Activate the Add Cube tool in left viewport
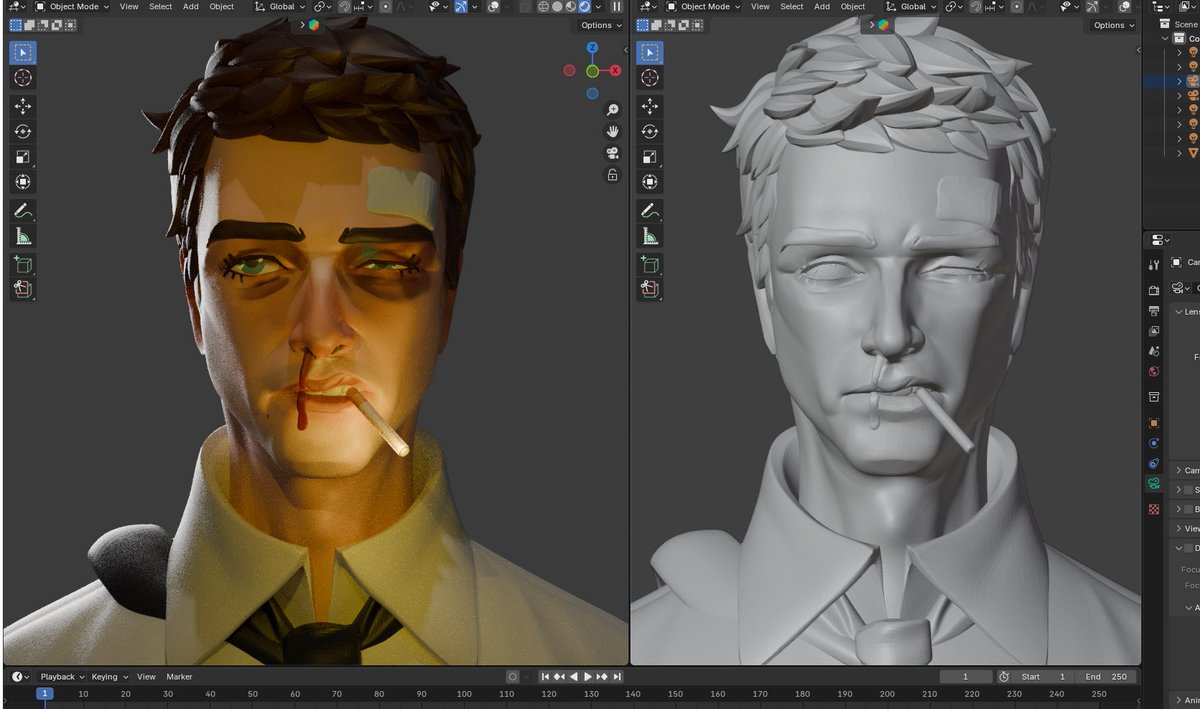 tap(23, 264)
